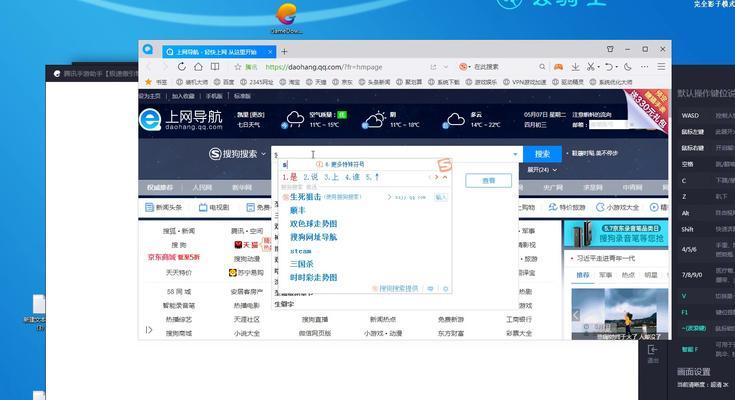This screenshot has width=735, height=400.
Task: Open the reading mode book icon
Action: click(x=215, y=67)
